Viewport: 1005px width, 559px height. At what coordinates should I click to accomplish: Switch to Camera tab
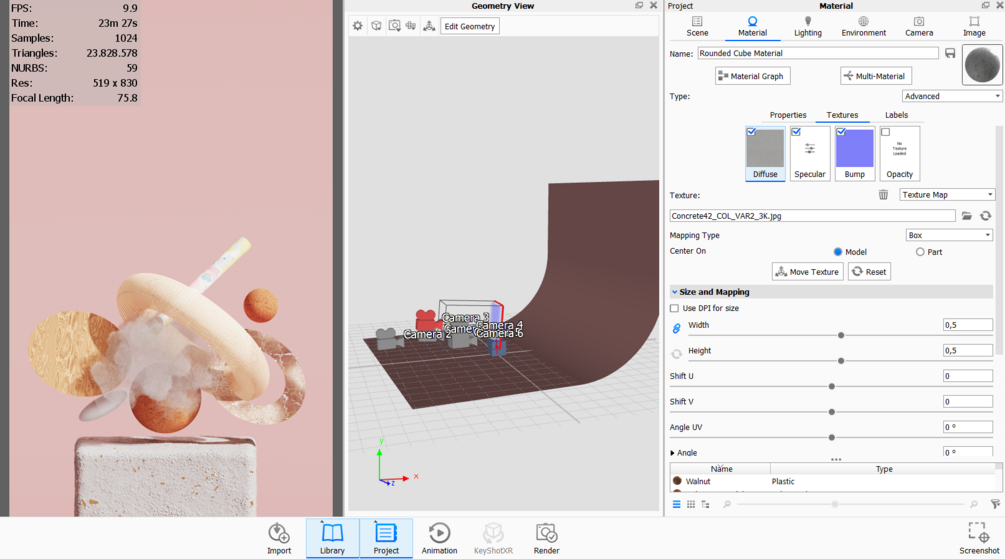coord(918,26)
